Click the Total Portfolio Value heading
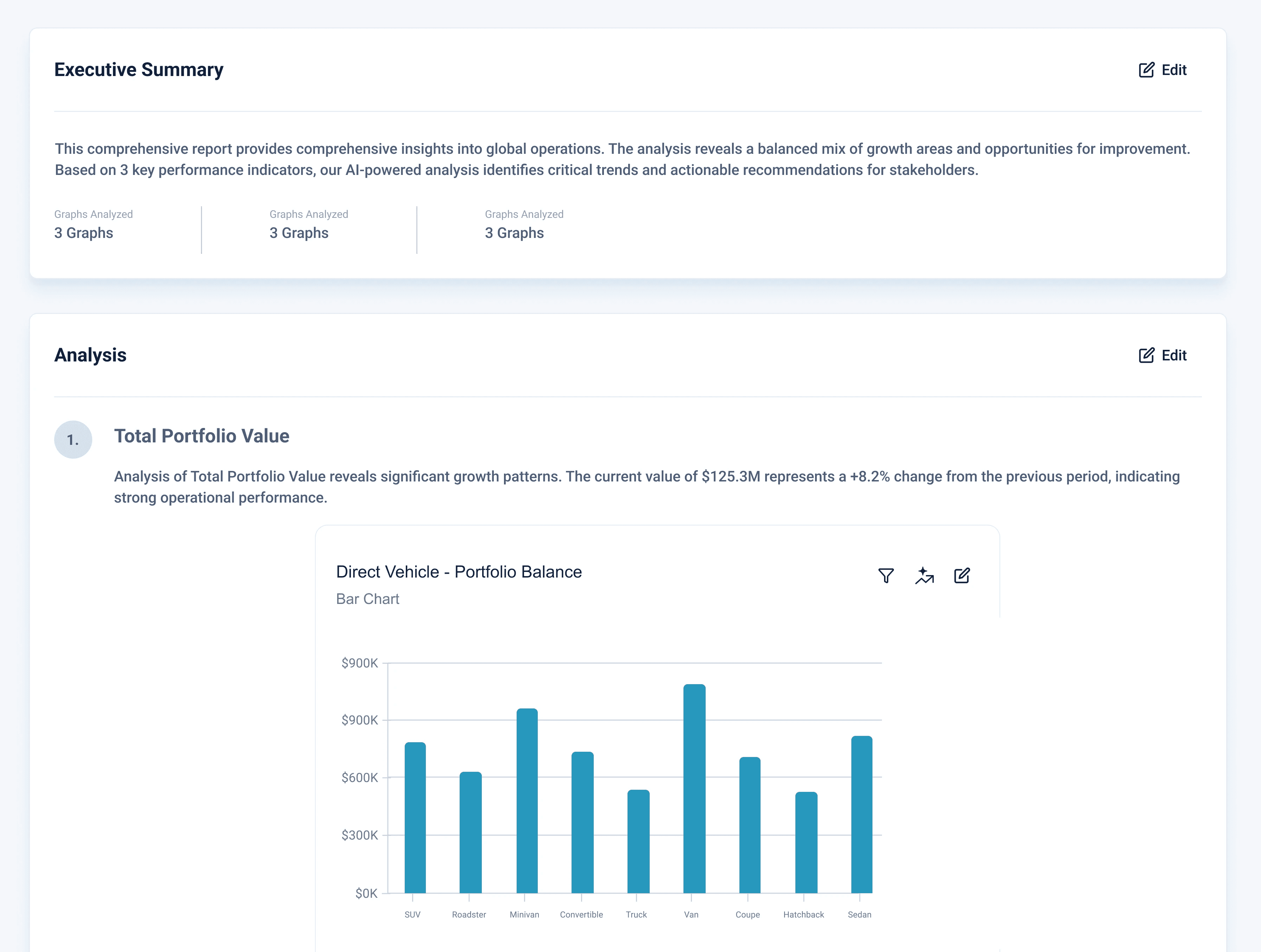 tap(201, 436)
